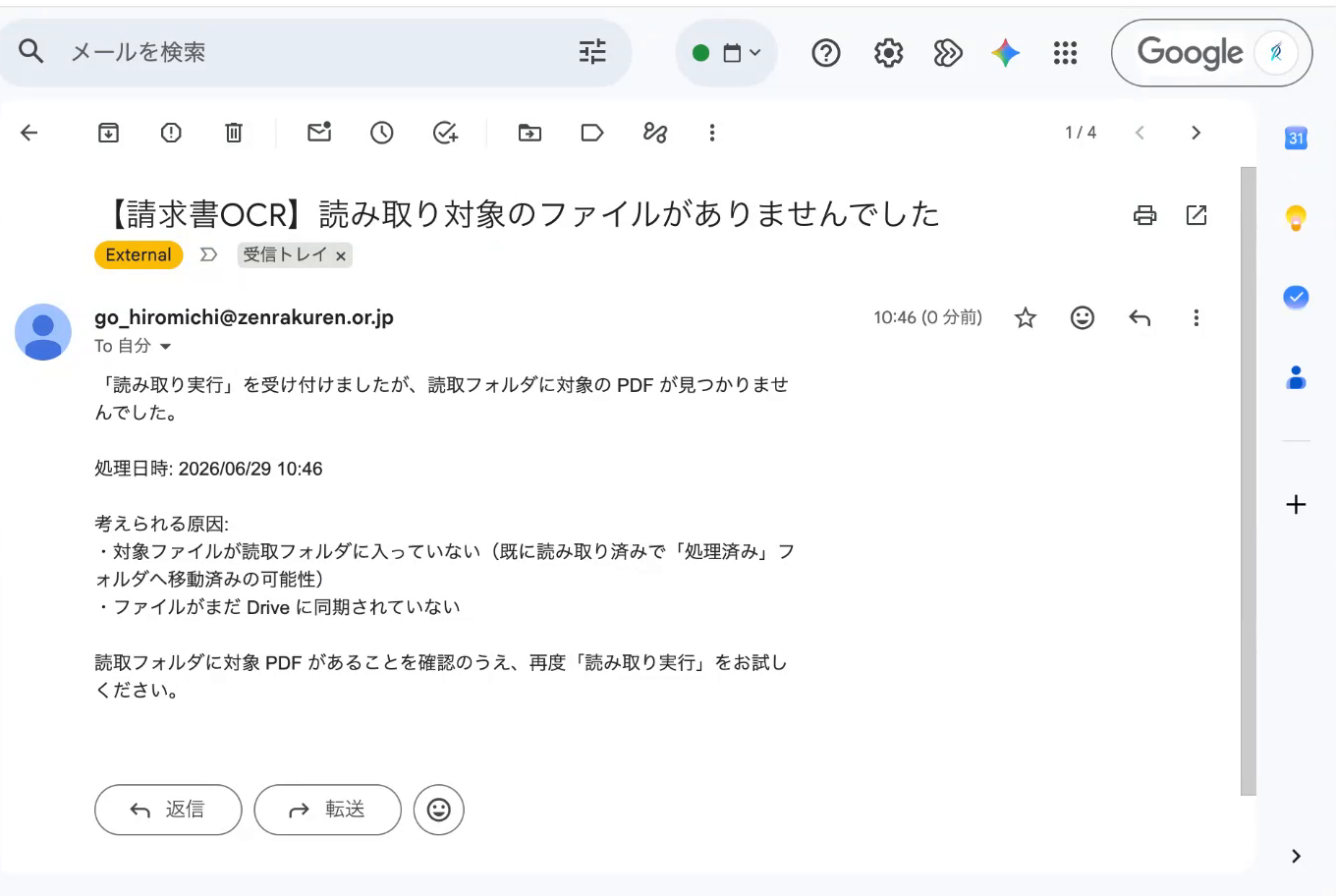Image resolution: width=1336 pixels, height=896 pixels.
Task: Click the text 考えられる原因:
Action: (161, 524)
